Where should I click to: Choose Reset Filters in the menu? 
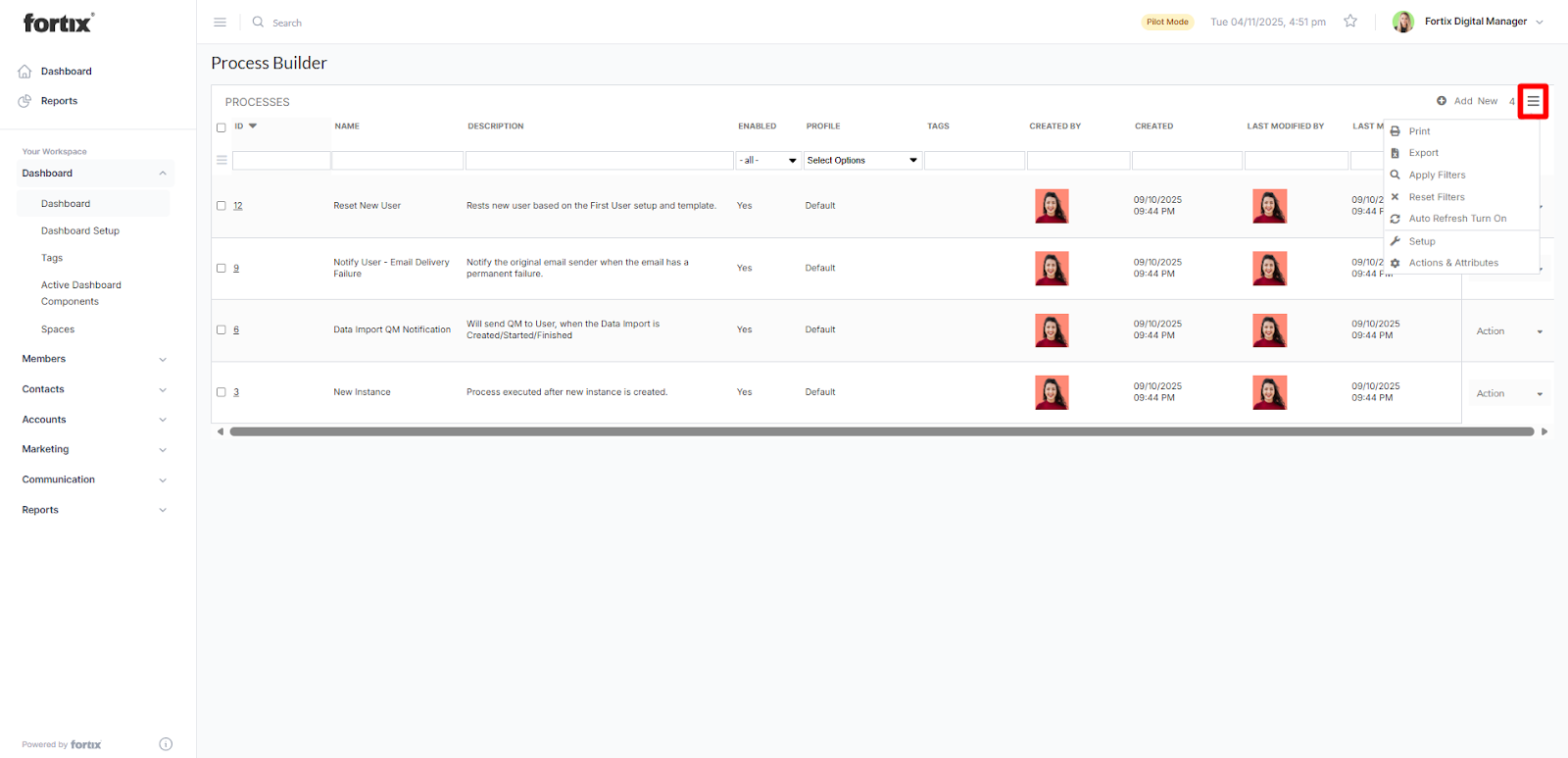(x=1436, y=197)
